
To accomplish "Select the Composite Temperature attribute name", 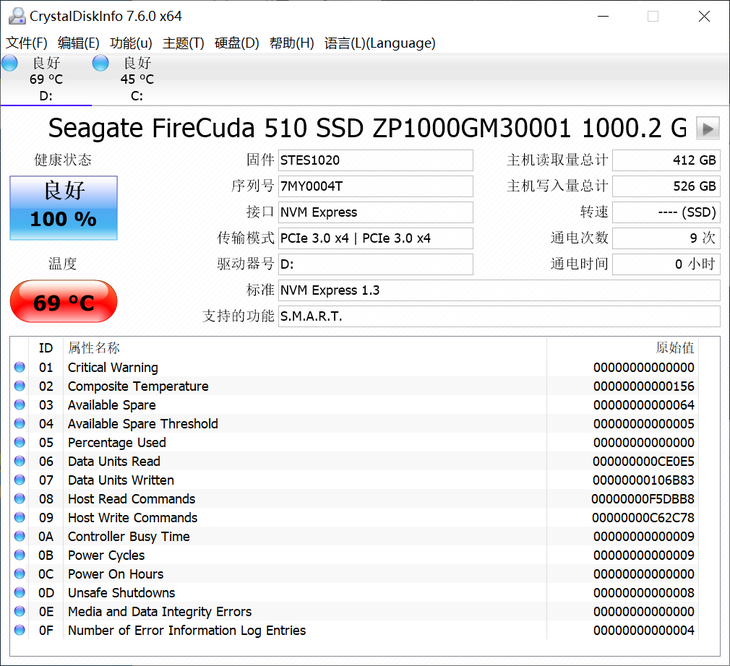I will tap(138, 386).
